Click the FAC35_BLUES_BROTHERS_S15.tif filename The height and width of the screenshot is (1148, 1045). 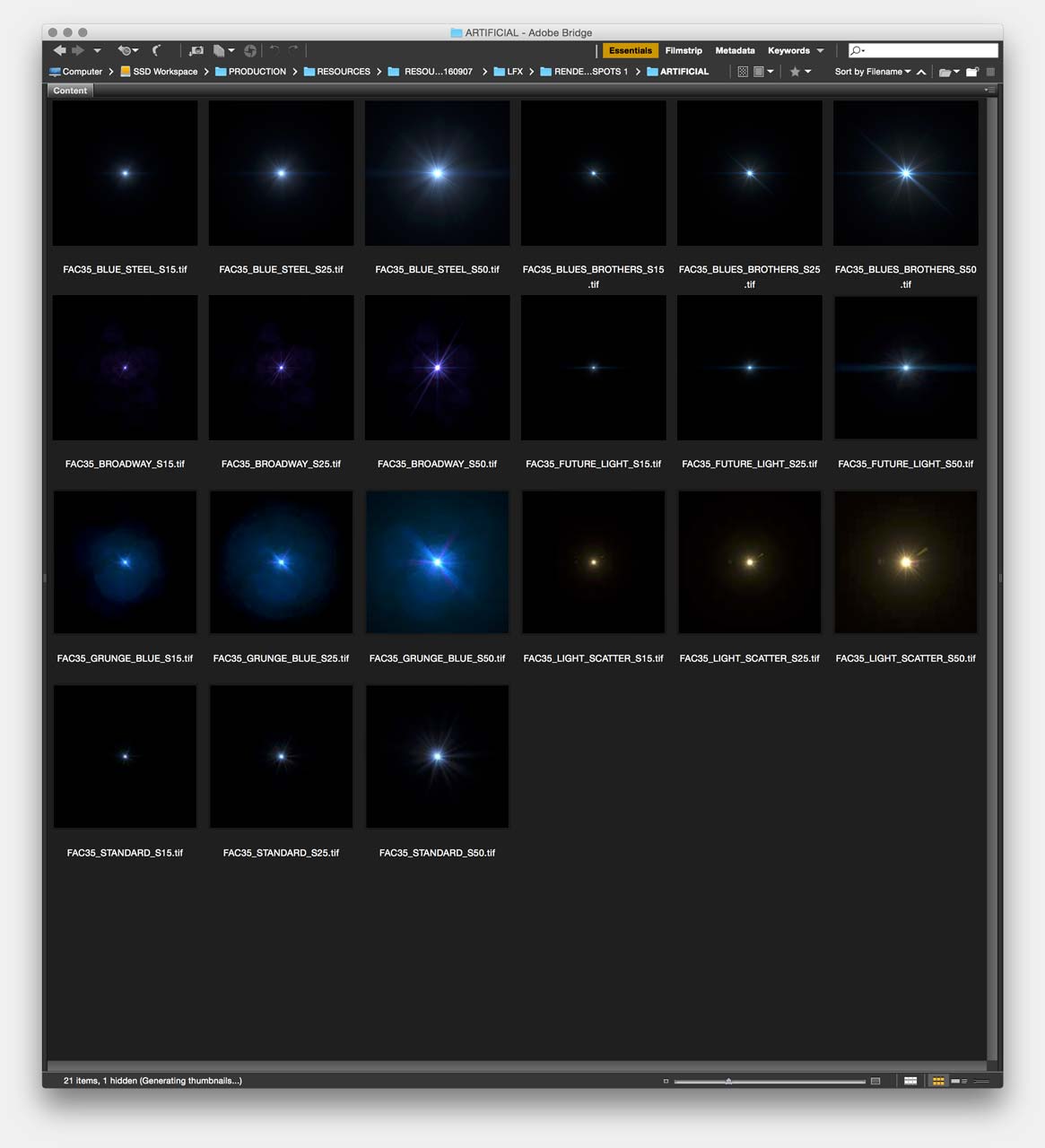coord(593,276)
